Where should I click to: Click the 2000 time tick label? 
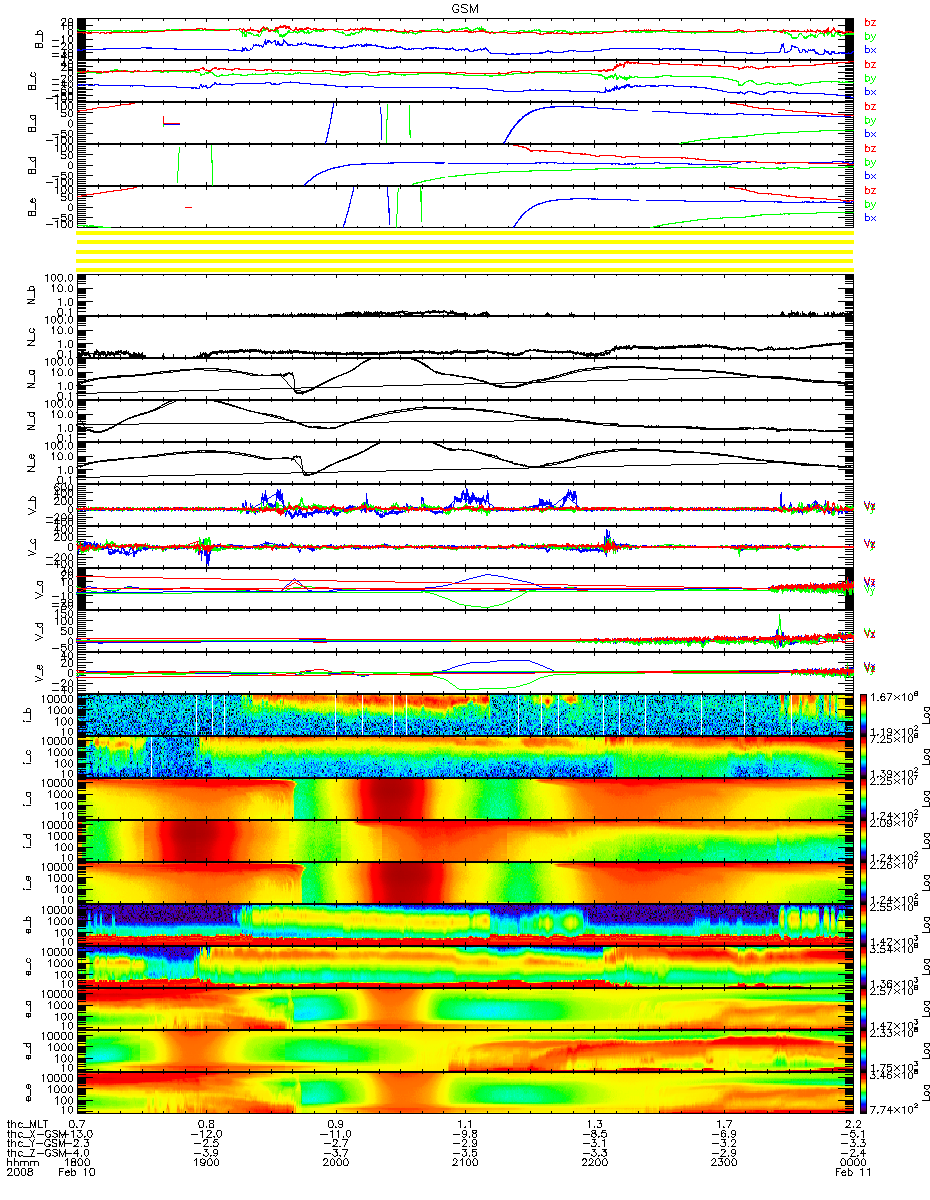point(336,1163)
